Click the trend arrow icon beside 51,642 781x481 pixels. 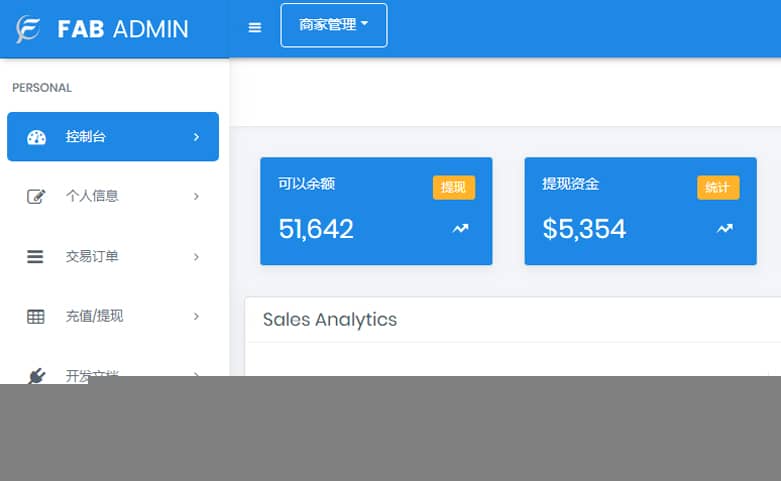click(460, 229)
